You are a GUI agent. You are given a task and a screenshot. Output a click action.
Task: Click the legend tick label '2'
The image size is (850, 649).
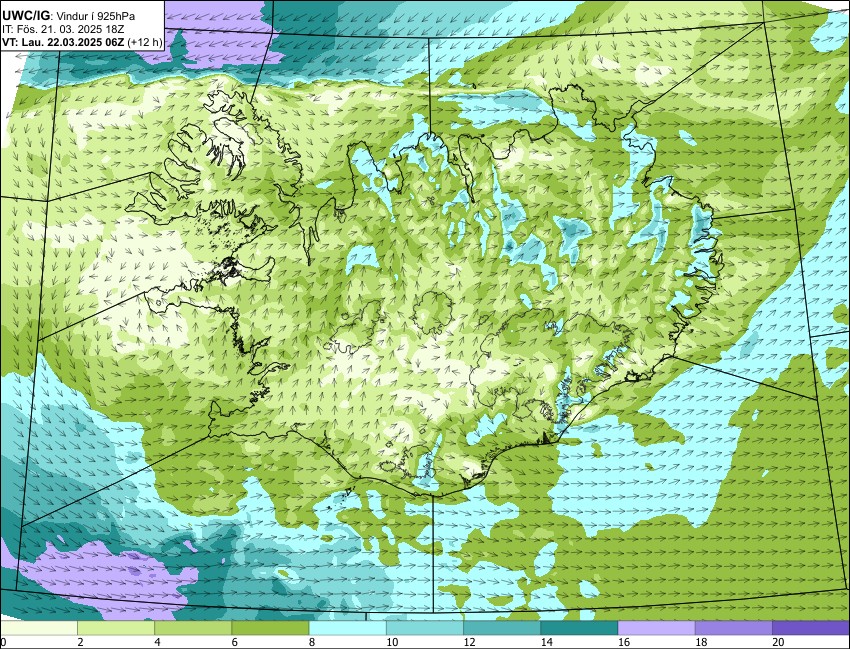point(80,642)
